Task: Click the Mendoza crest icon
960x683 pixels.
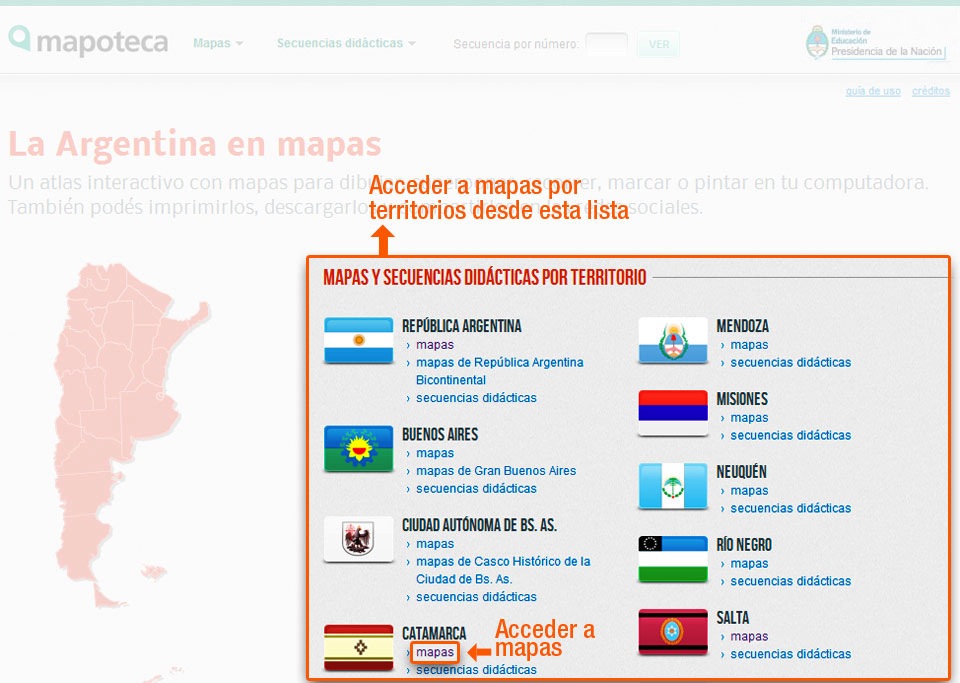Action: point(672,341)
